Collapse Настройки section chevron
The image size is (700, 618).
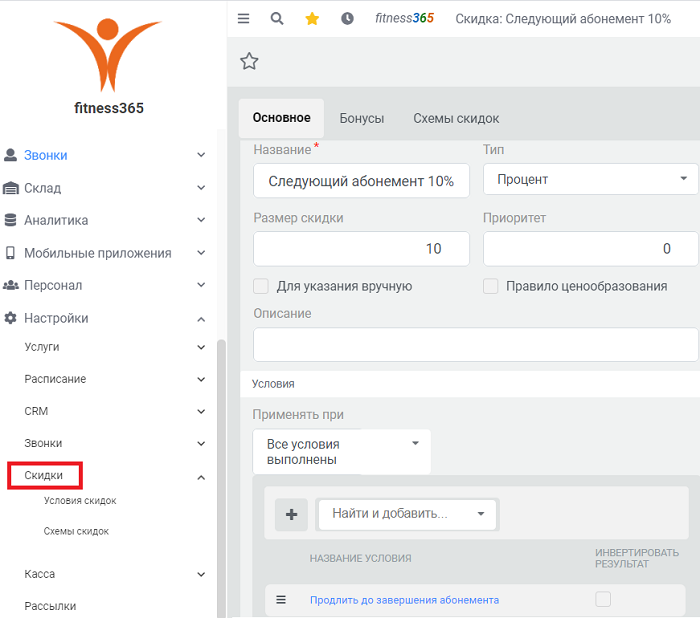click(201, 319)
